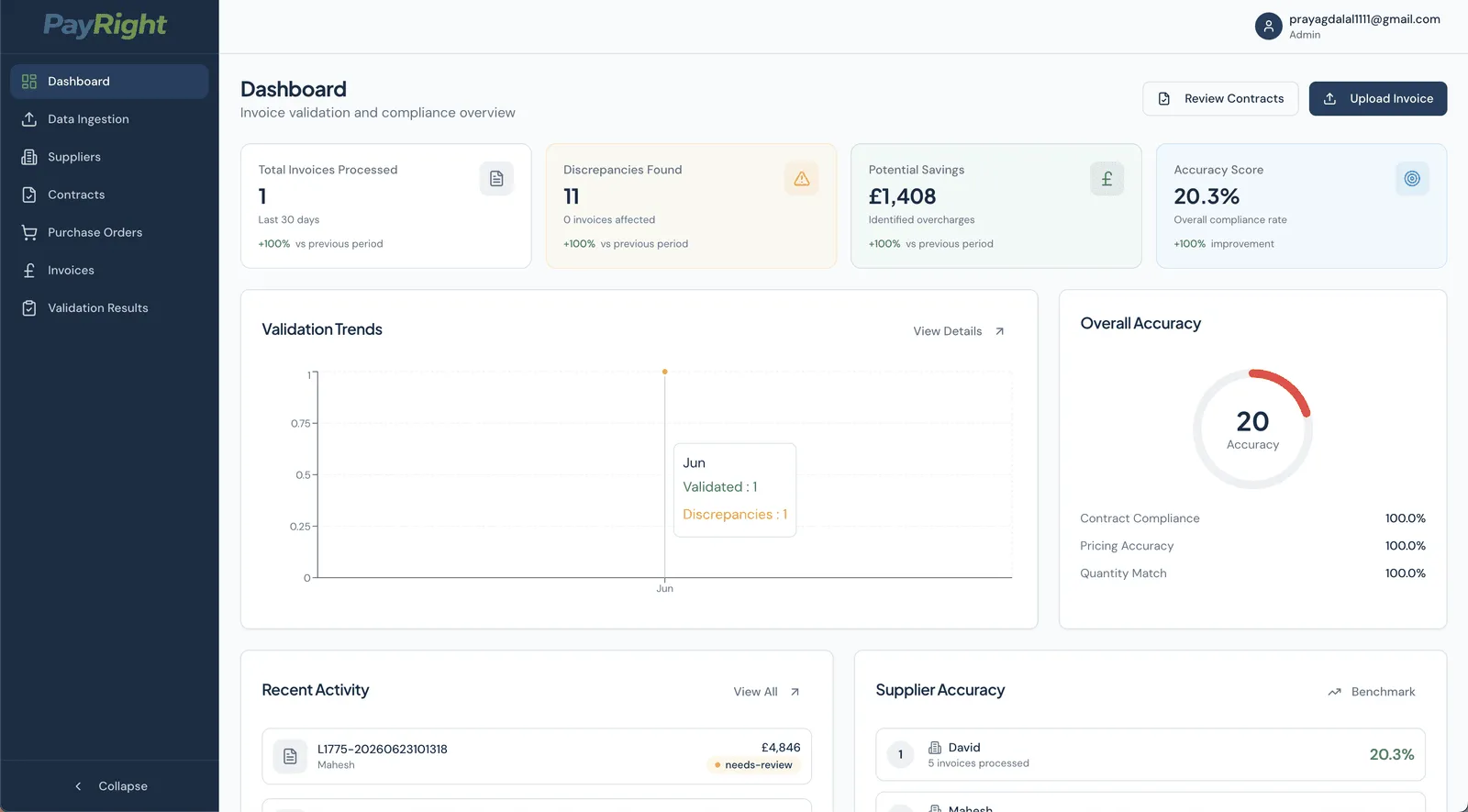Click Upload Invoice button

(x=1378, y=98)
